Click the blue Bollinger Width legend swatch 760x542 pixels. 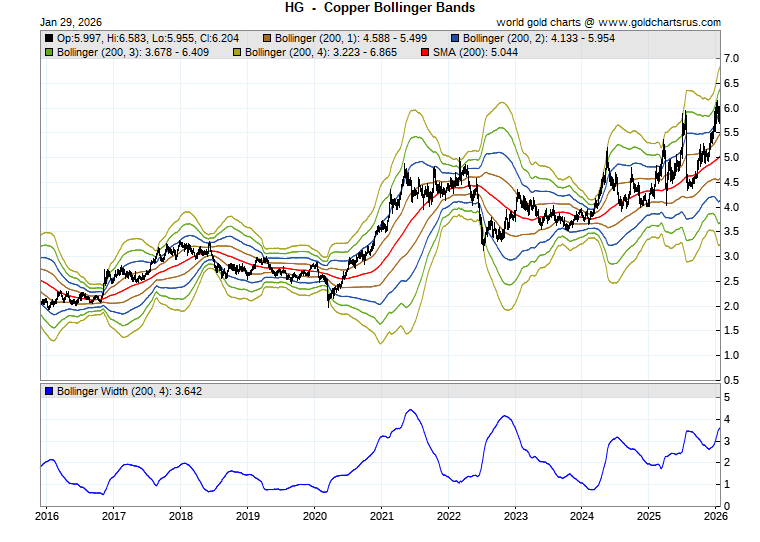point(49,391)
